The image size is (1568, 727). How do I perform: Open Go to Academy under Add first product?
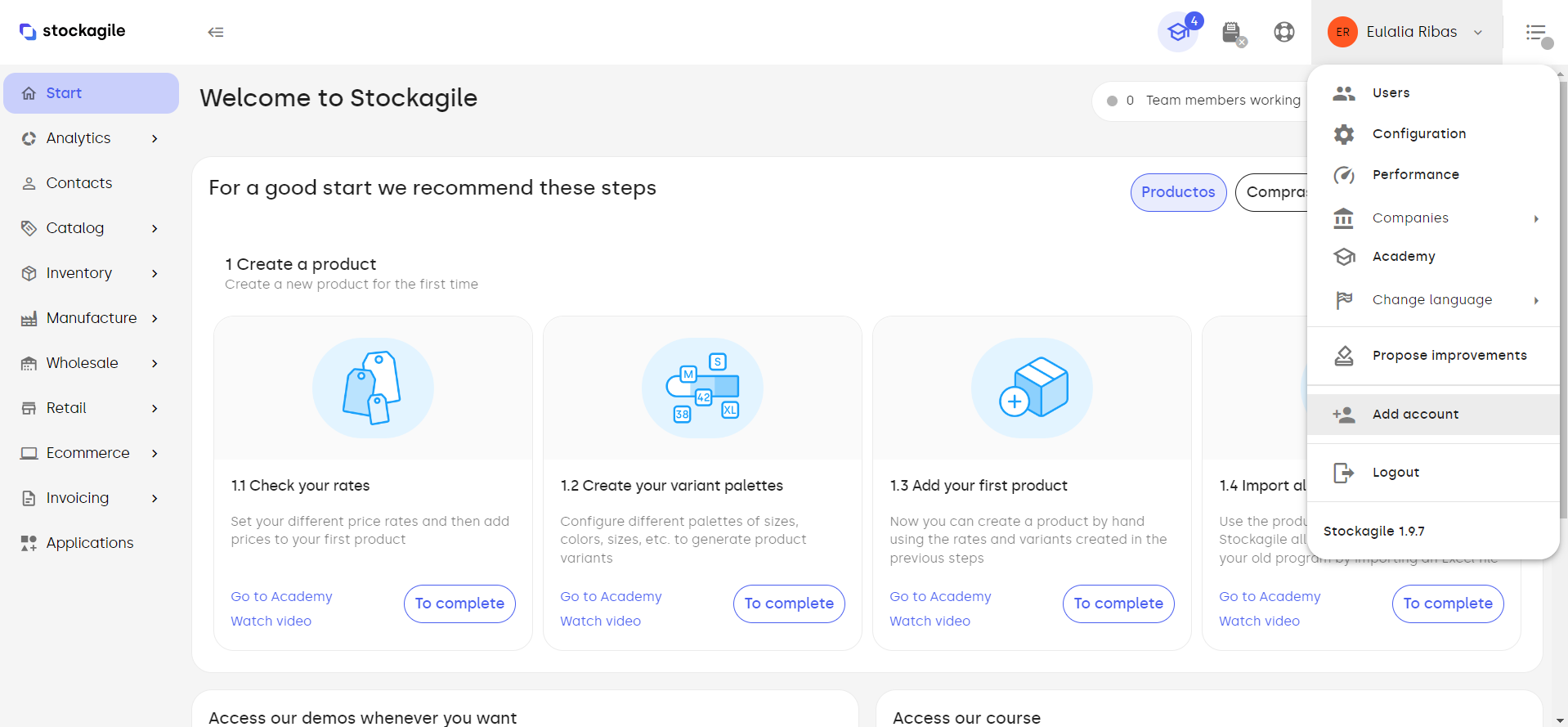pos(940,597)
